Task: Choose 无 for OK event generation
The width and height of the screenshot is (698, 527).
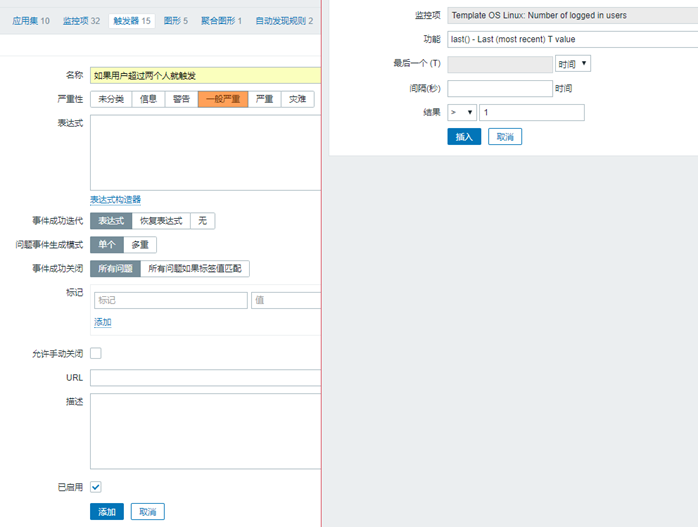Action: point(203,221)
